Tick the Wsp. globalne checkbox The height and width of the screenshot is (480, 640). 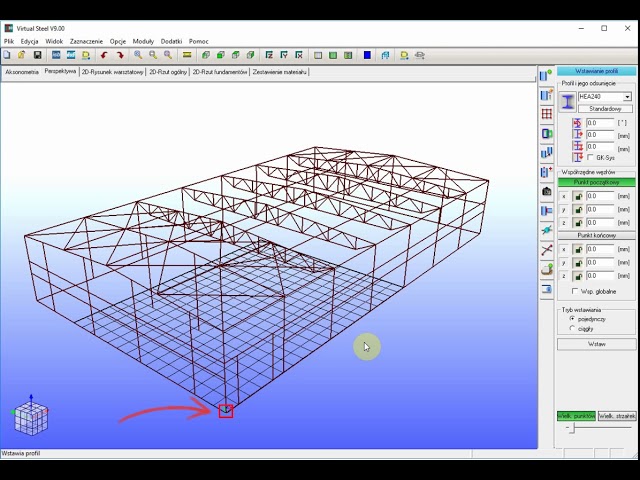tap(575, 291)
